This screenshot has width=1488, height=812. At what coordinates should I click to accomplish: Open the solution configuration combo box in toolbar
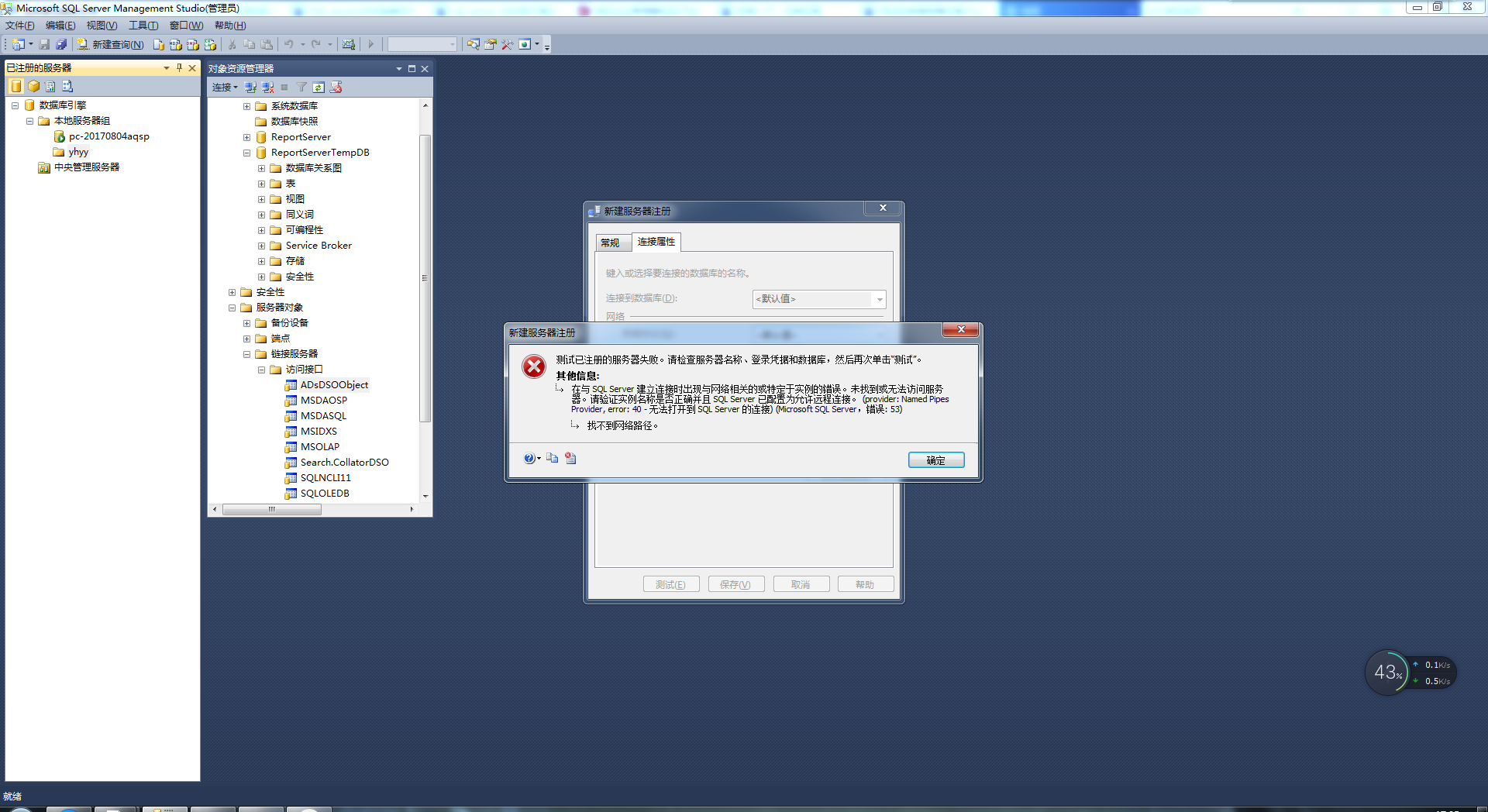(422, 45)
